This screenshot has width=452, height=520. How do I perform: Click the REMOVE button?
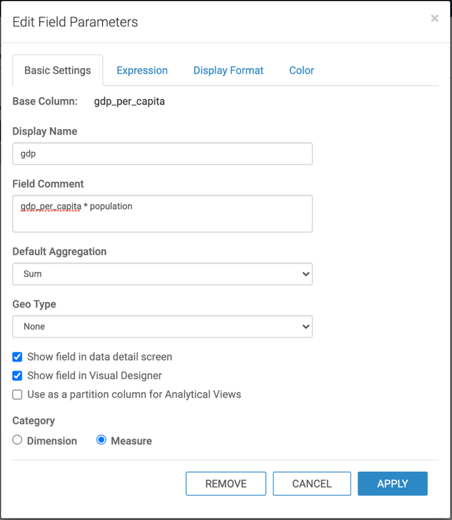pyautogui.click(x=226, y=484)
